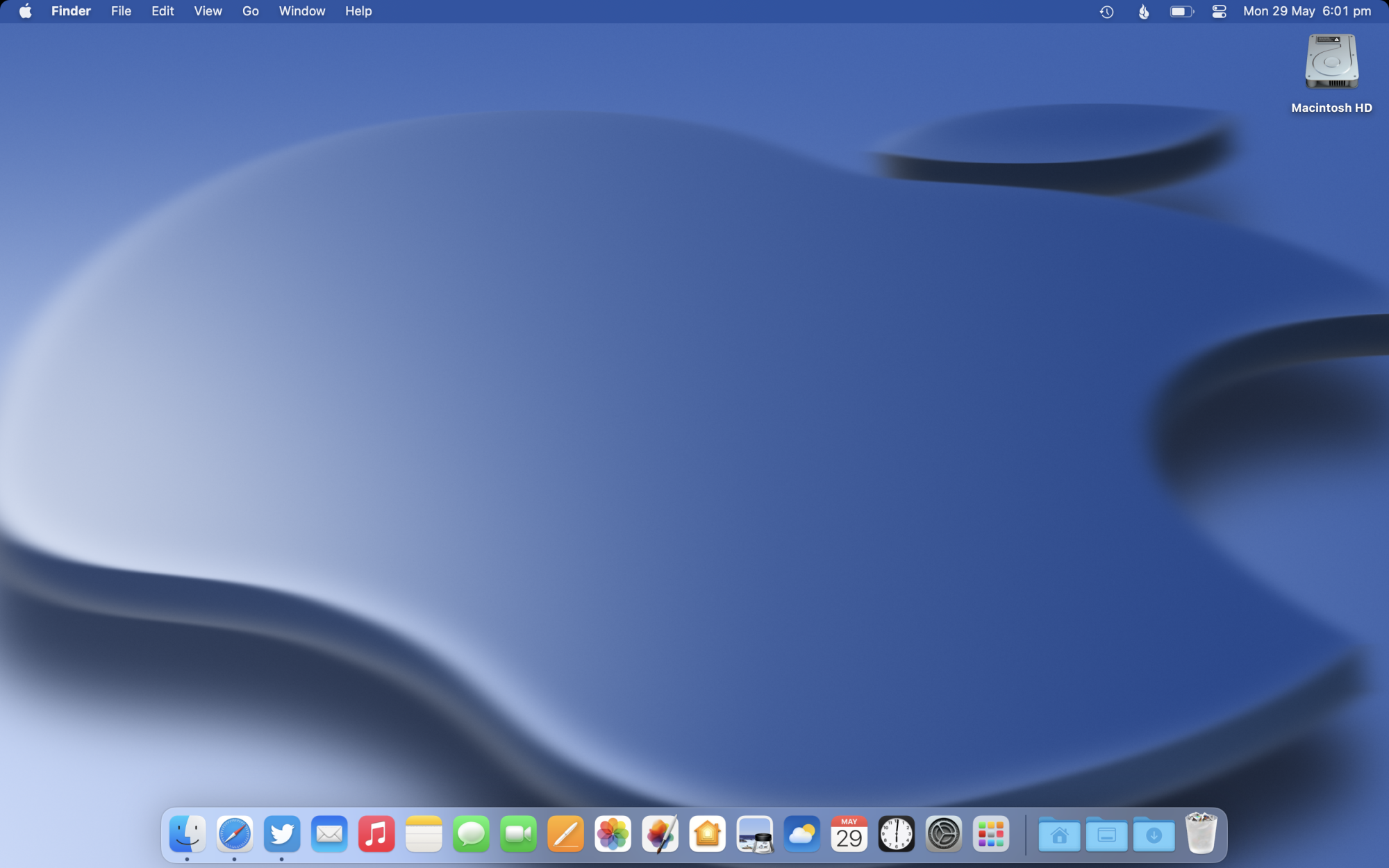Open the Downloads folder stack
The image size is (1389, 868).
[1154, 834]
